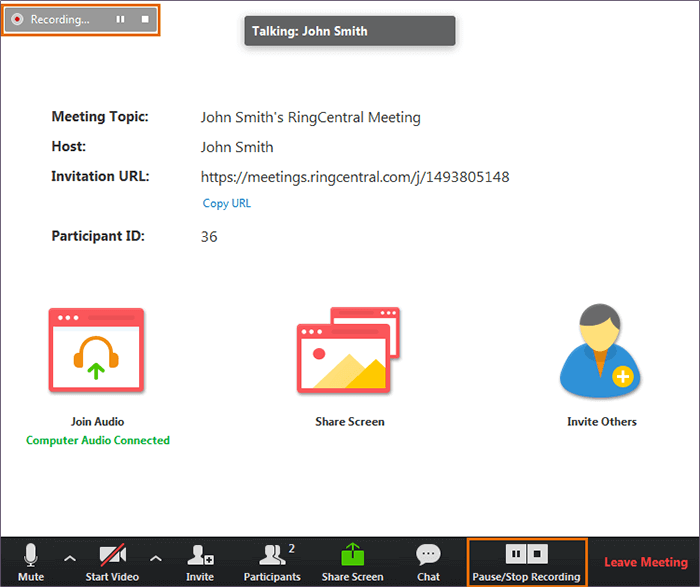Click the Talking: John Smith banner

[x=350, y=31]
